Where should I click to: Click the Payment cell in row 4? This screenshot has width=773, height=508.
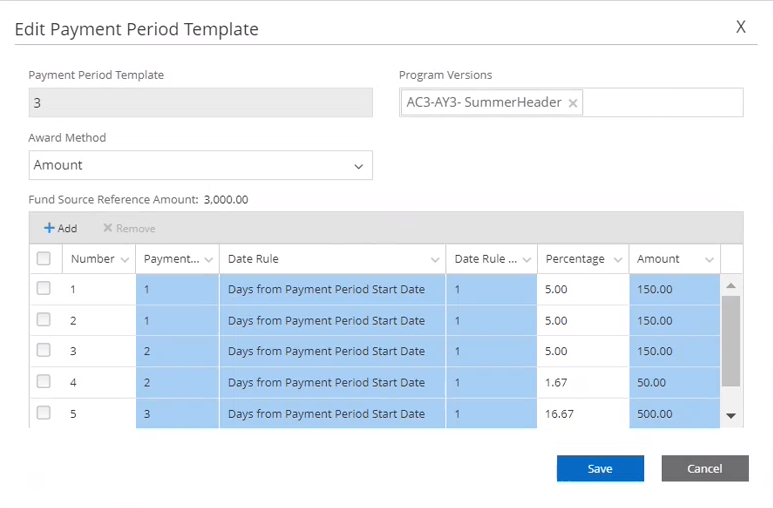pos(177,382)
